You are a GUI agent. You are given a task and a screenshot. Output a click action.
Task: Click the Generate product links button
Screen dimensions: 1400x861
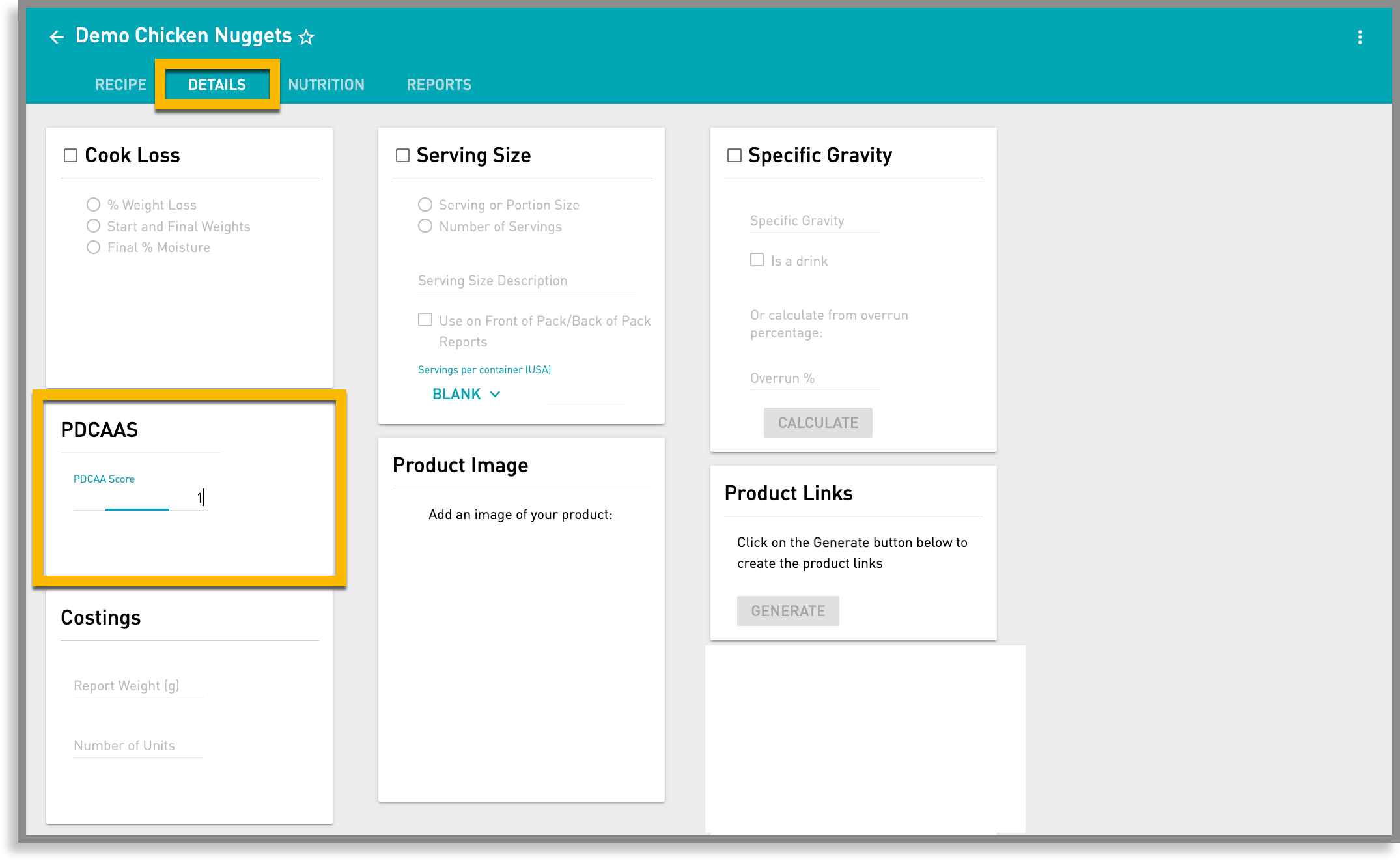coord(788,611)
